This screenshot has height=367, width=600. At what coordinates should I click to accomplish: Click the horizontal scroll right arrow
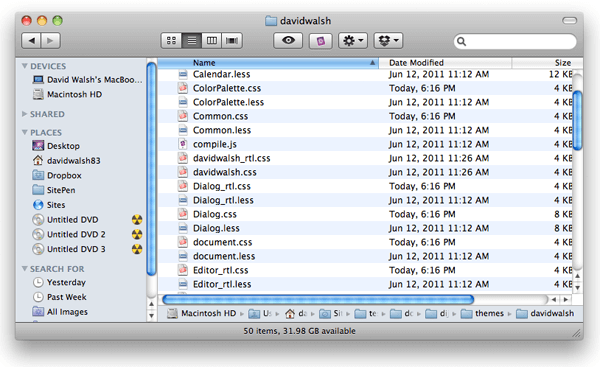pyautogui.click(x=566, y=299)
